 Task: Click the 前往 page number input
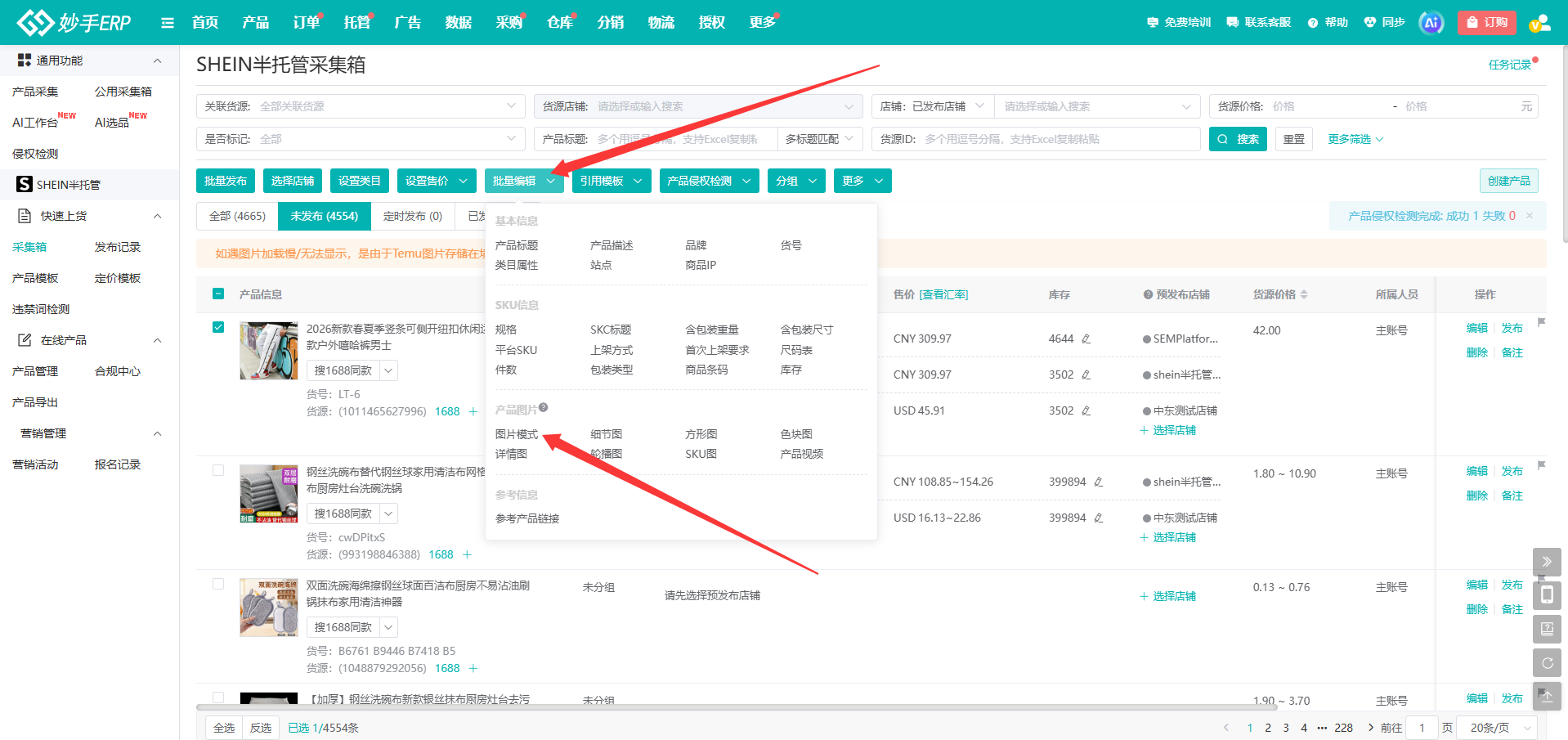pos(1422,728)
